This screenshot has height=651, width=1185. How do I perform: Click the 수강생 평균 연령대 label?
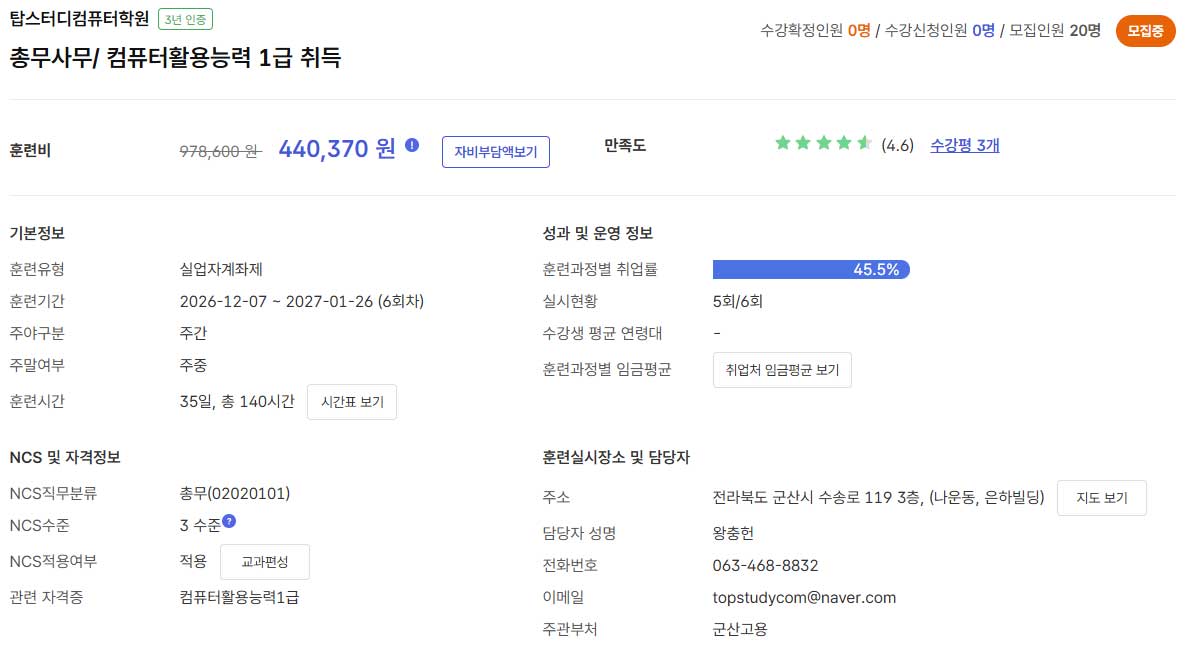tap(602, 333)
